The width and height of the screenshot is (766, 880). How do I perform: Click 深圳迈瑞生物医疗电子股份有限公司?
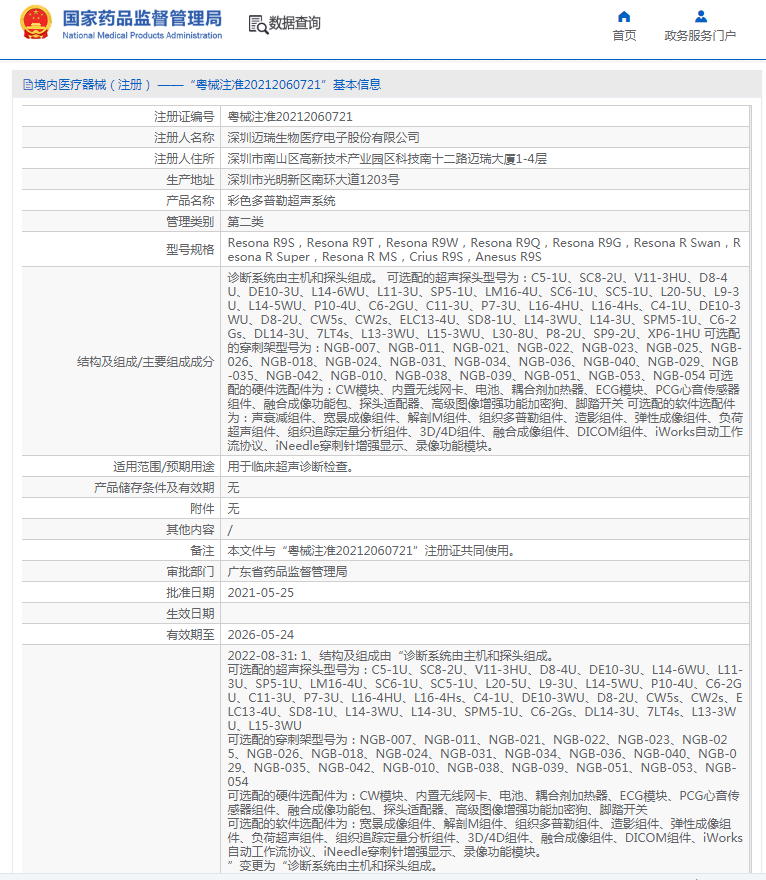323,138
